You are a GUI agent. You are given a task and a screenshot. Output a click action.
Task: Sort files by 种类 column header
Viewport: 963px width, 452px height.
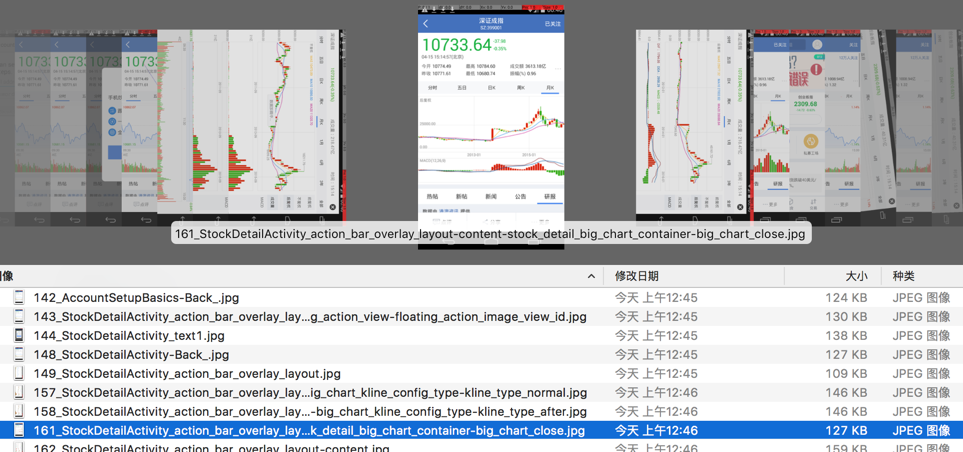pos(904,276)
